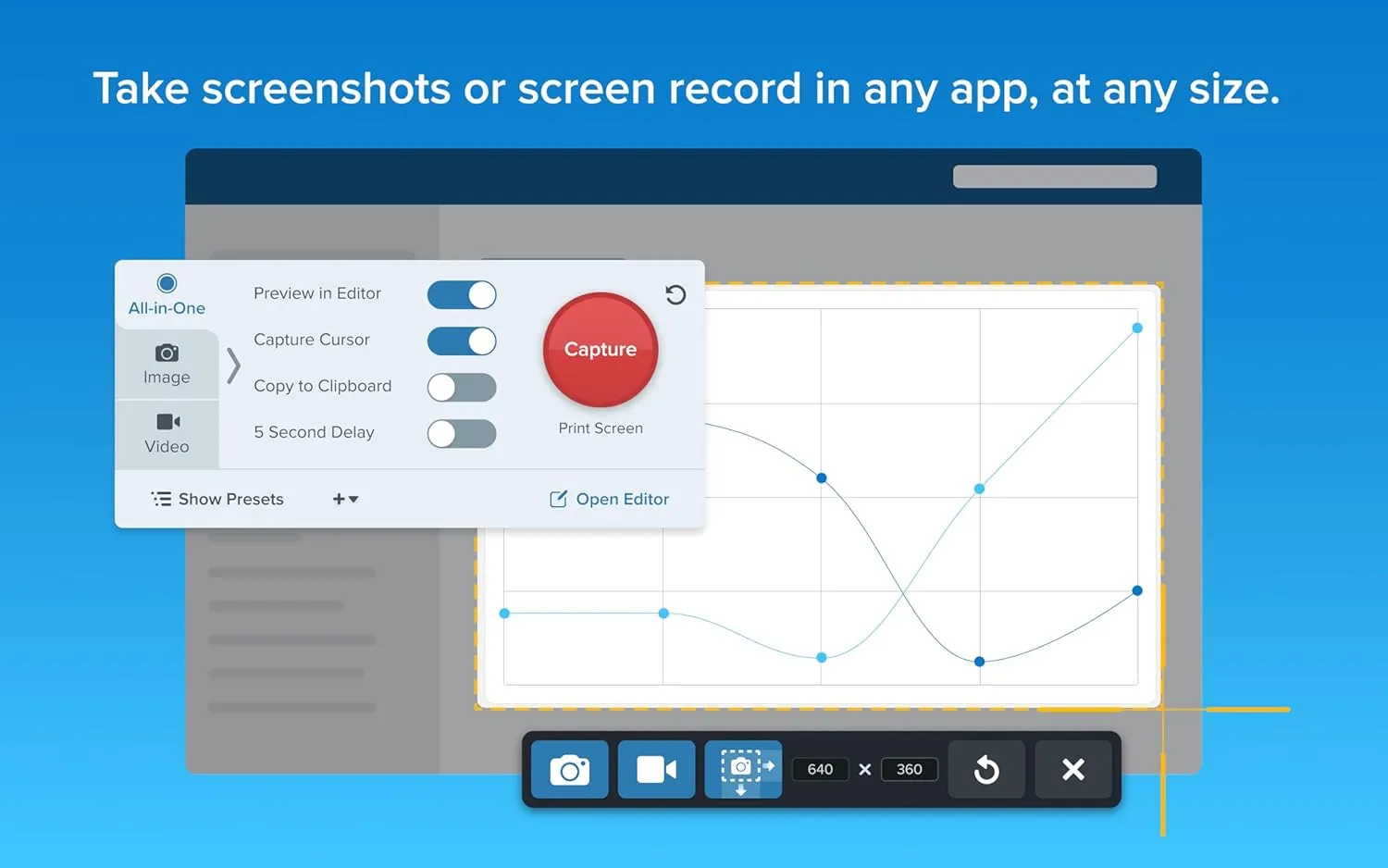Turn off the Capture Cursor toggle
The height and width of the screenshot is (868, 1388).
coord(462,341)
